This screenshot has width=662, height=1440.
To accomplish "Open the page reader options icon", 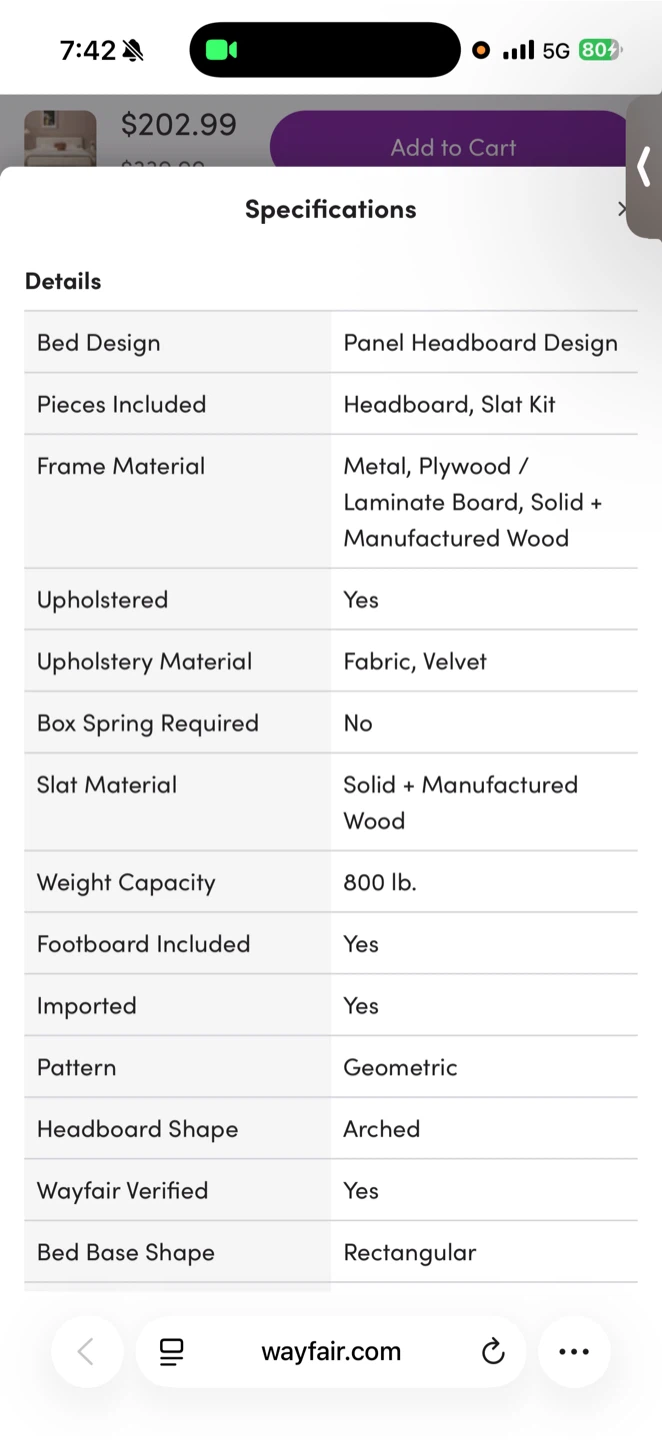I will click(x=172, y=1352).
